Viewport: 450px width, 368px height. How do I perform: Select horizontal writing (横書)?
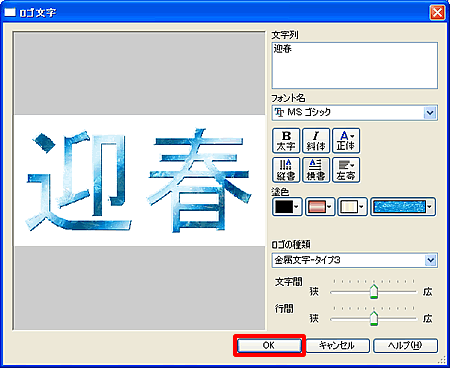coord(316,170)
